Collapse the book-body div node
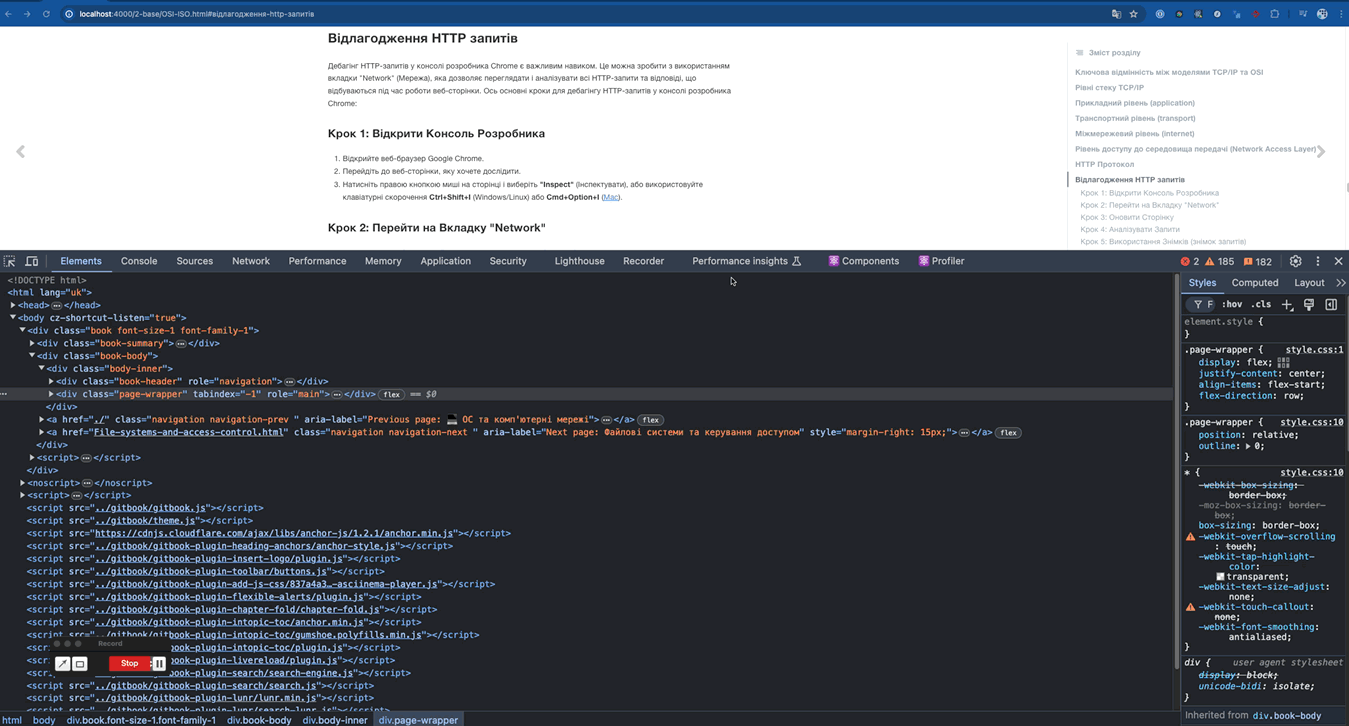 click(32, 356)
